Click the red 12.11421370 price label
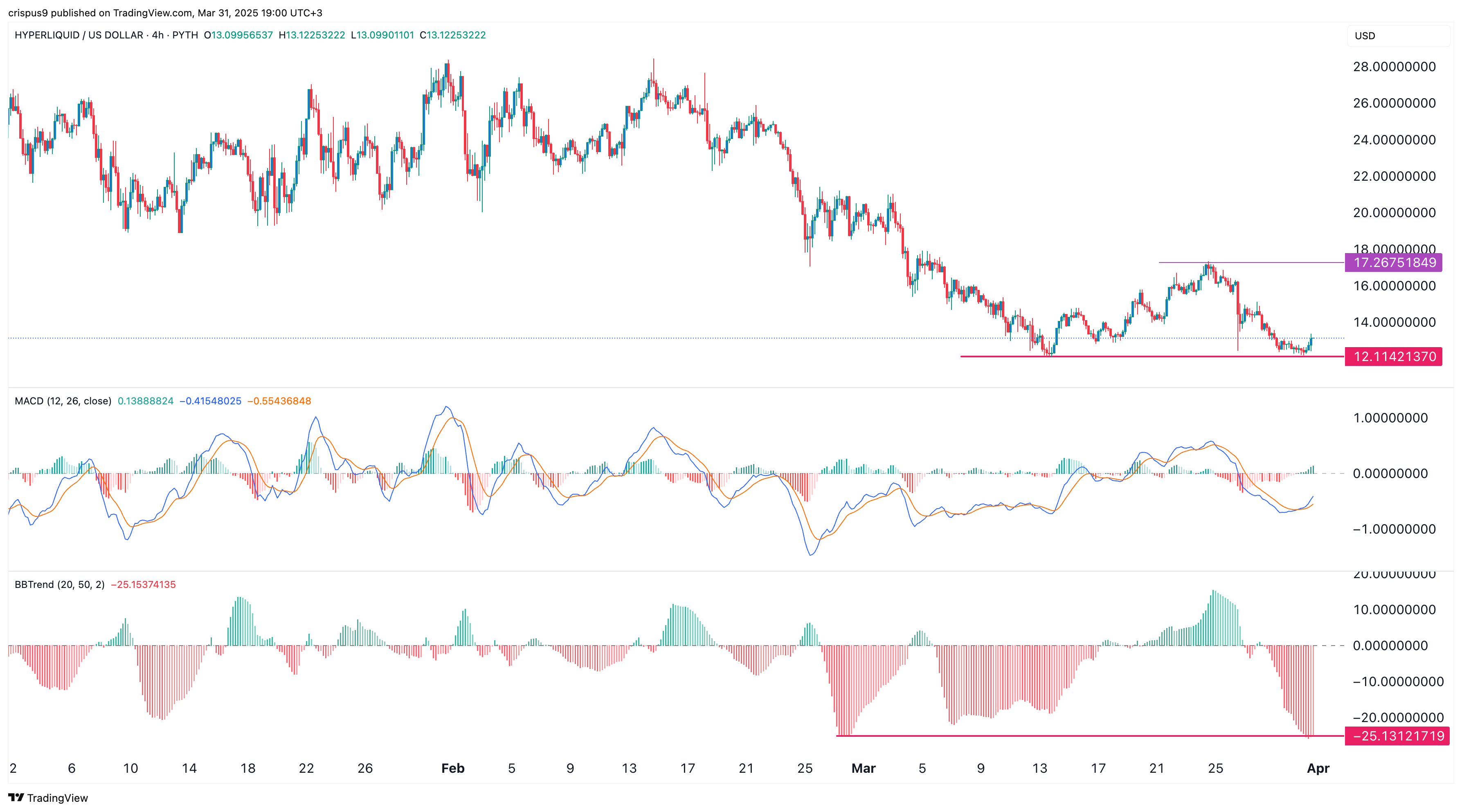The height and width of the screenshot is (812, 1462). tap(1393, 357)
